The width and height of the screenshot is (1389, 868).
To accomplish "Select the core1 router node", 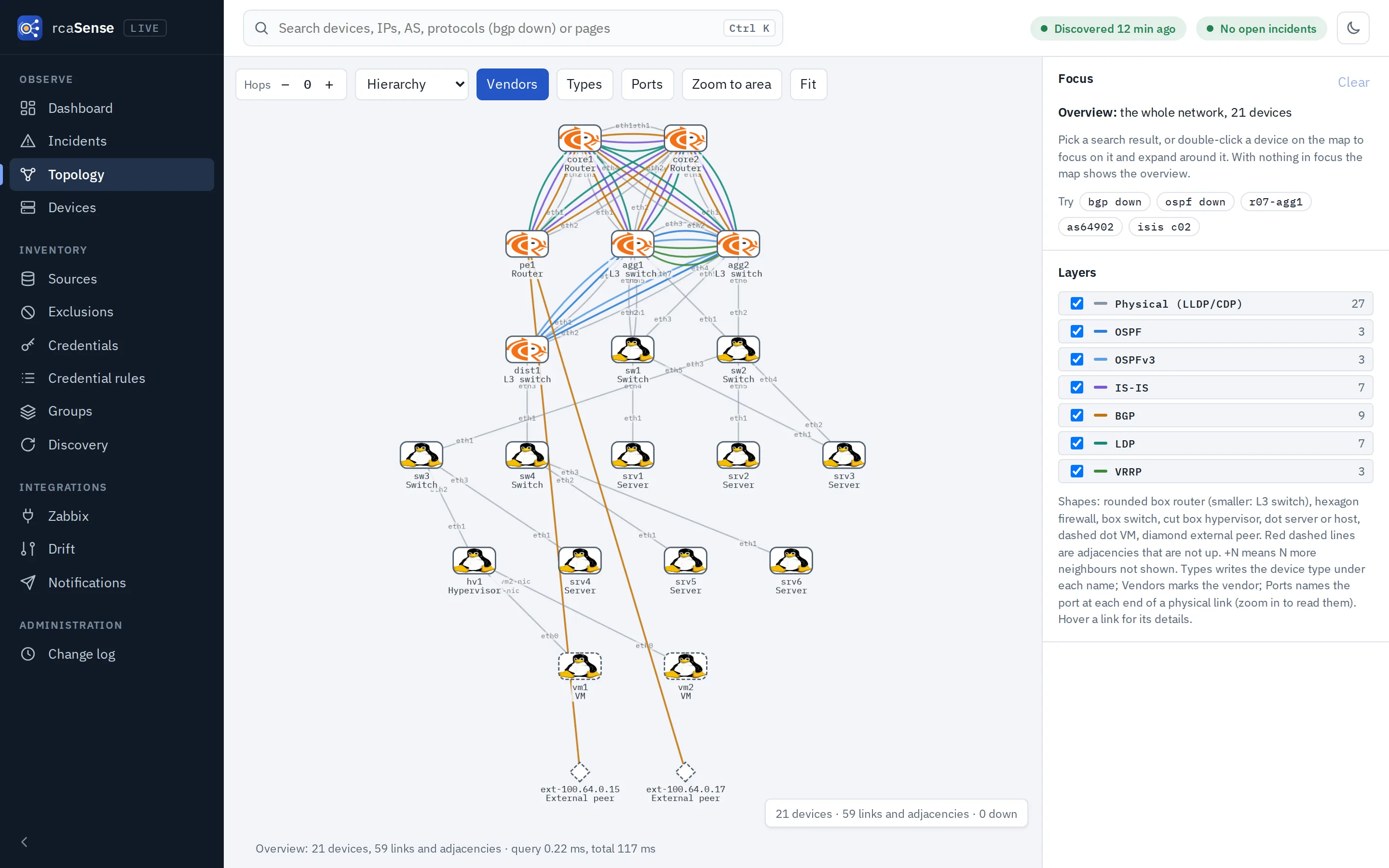I will point(580,138).
